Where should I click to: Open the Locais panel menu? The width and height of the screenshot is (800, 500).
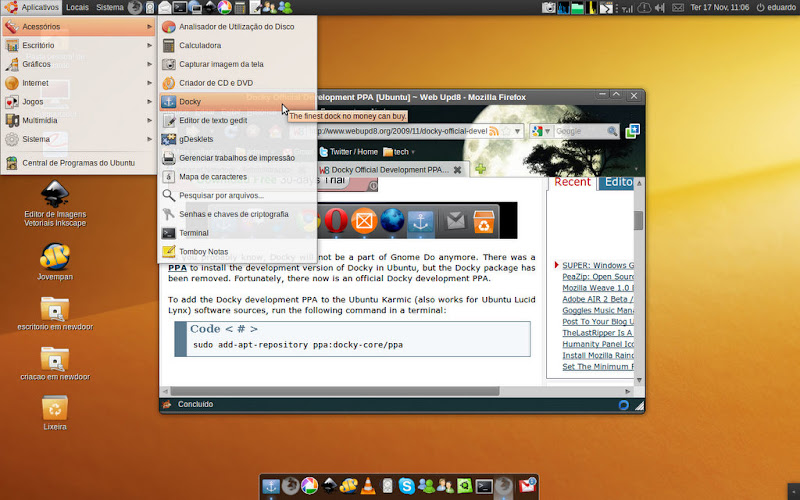tap(77, 7)
